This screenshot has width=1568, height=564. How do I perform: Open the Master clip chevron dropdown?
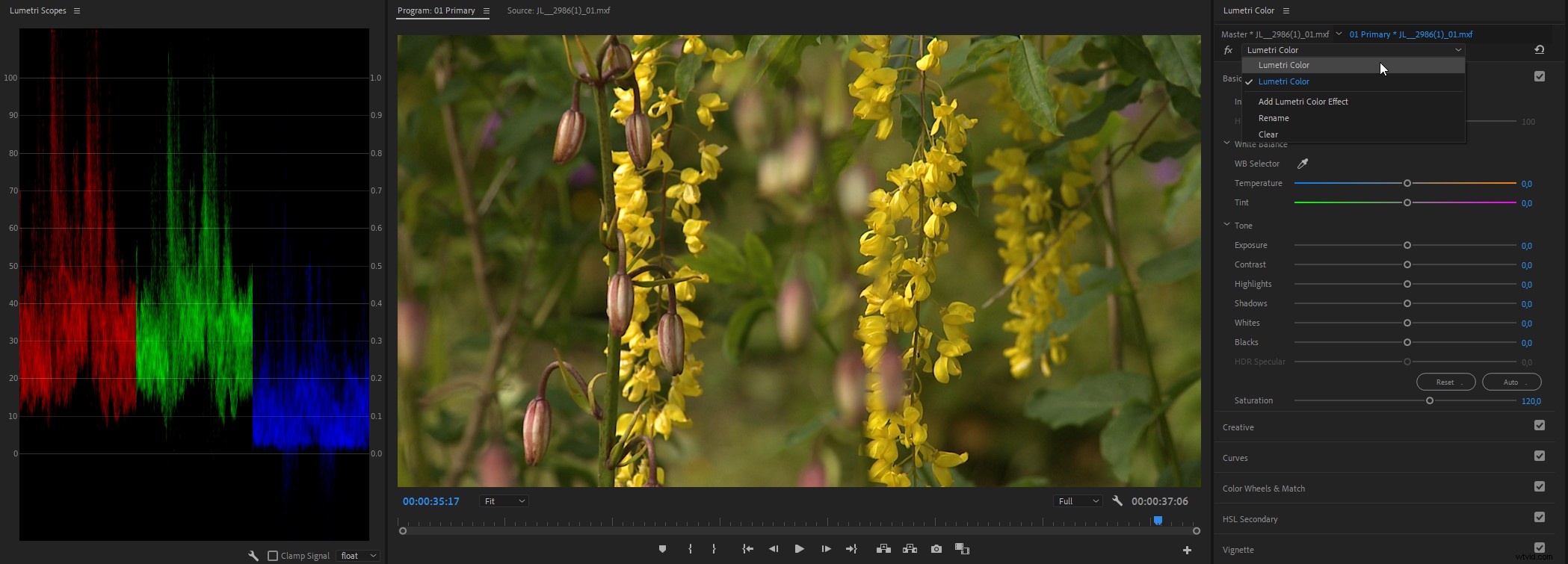tap(1339, 34)
